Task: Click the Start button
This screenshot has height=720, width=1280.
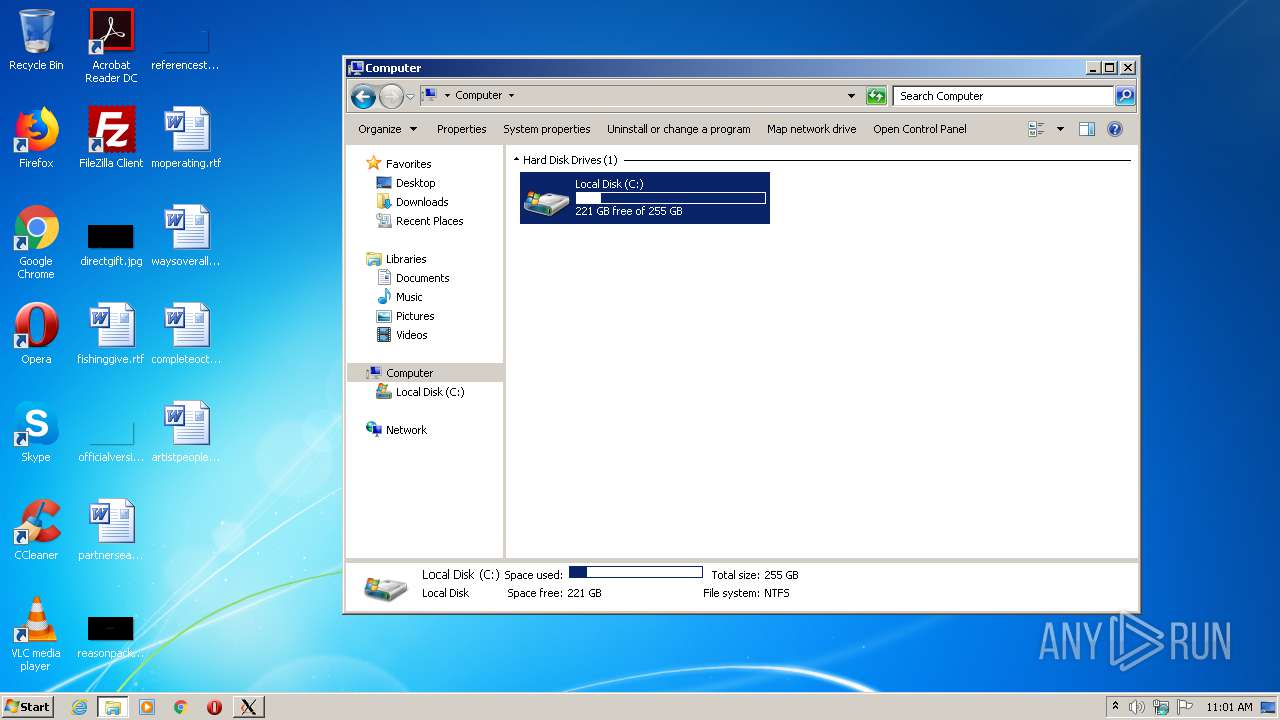Action: click(27, 706)
